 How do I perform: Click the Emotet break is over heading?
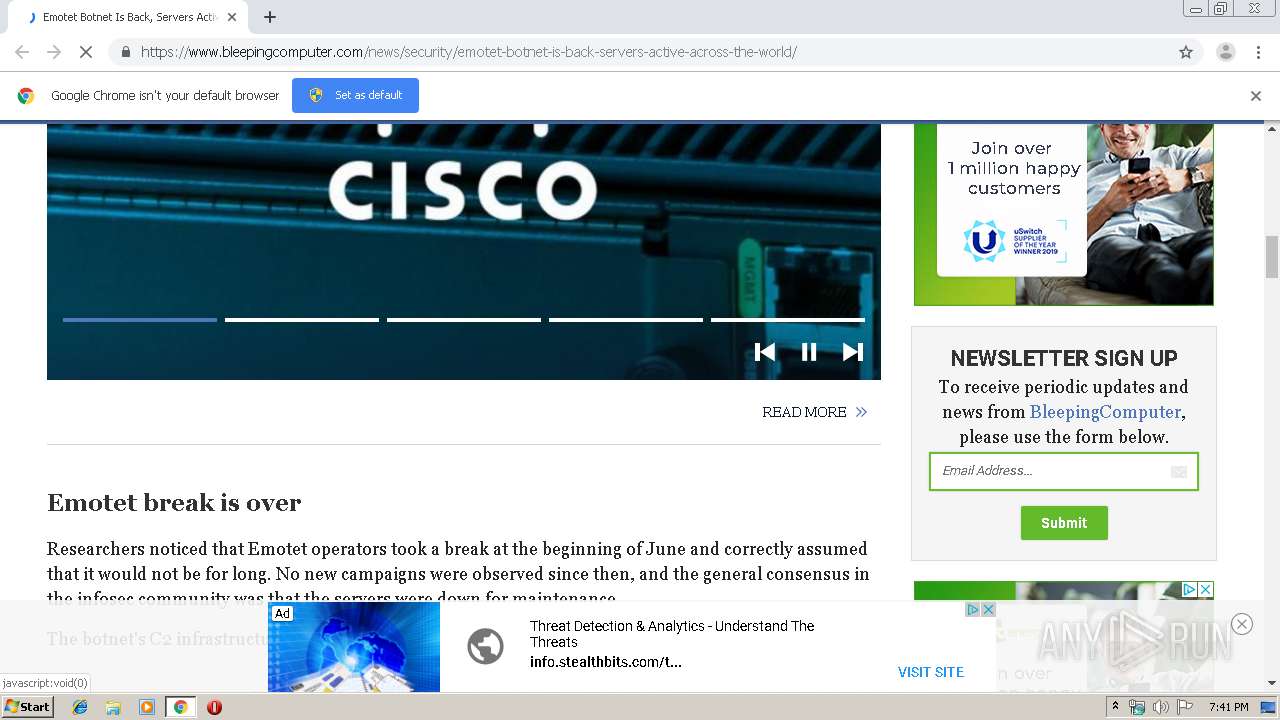pyautogui.click(x=174, y=503)
